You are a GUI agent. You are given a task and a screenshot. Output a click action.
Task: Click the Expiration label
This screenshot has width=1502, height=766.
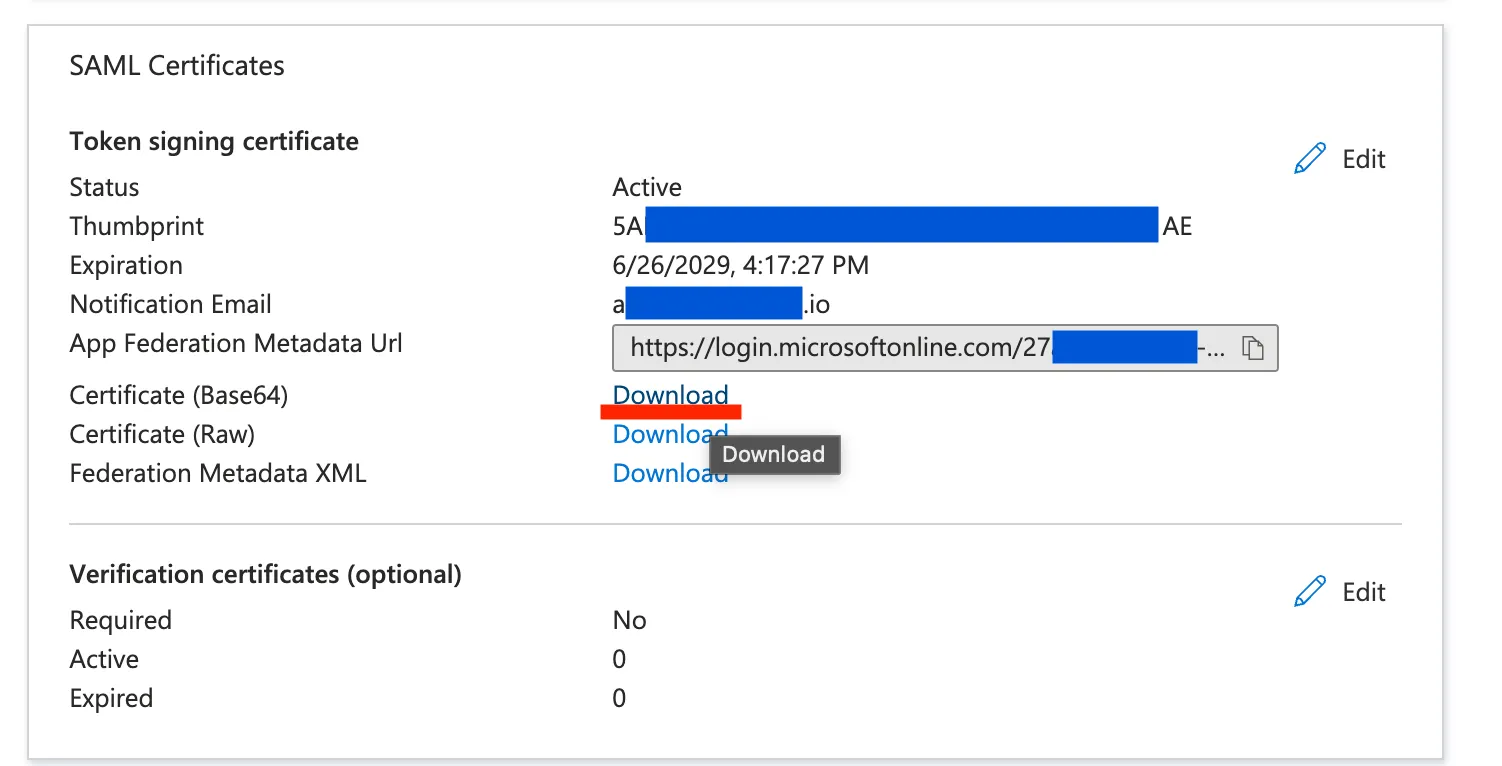(x=126, y=265)
